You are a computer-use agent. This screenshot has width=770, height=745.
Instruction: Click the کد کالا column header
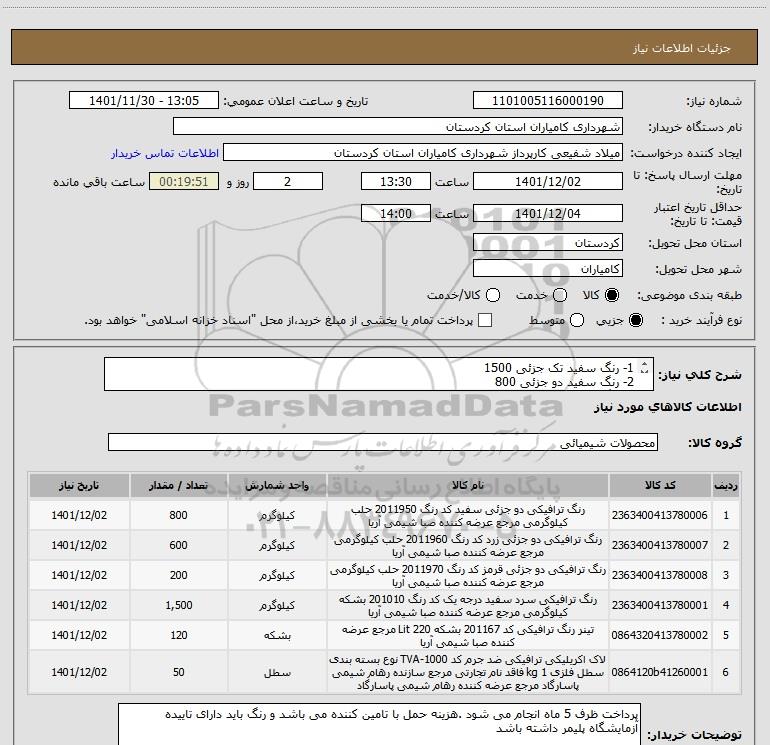point(660,486)
